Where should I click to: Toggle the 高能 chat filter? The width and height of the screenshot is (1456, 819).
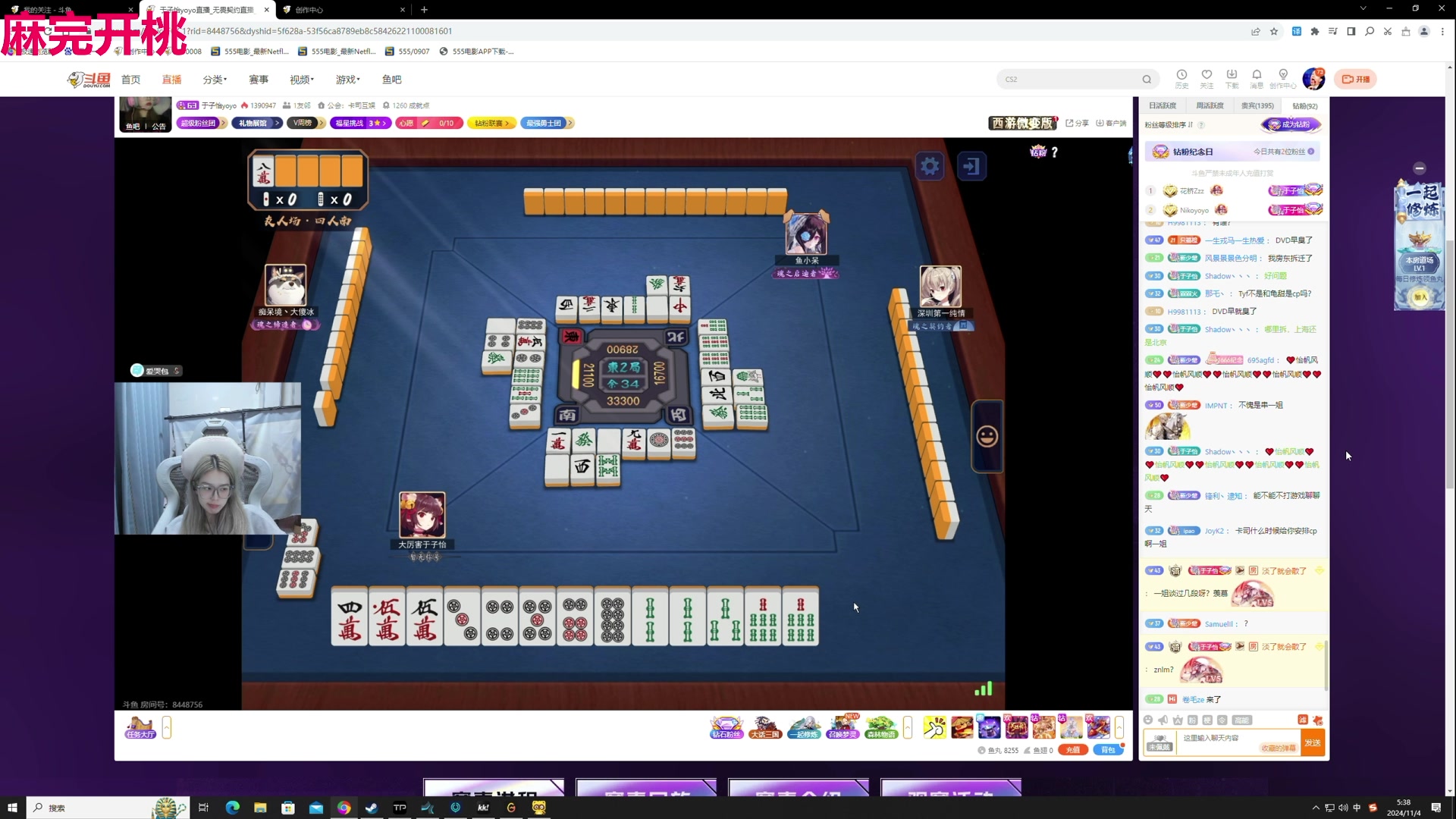click(1241, 720)
